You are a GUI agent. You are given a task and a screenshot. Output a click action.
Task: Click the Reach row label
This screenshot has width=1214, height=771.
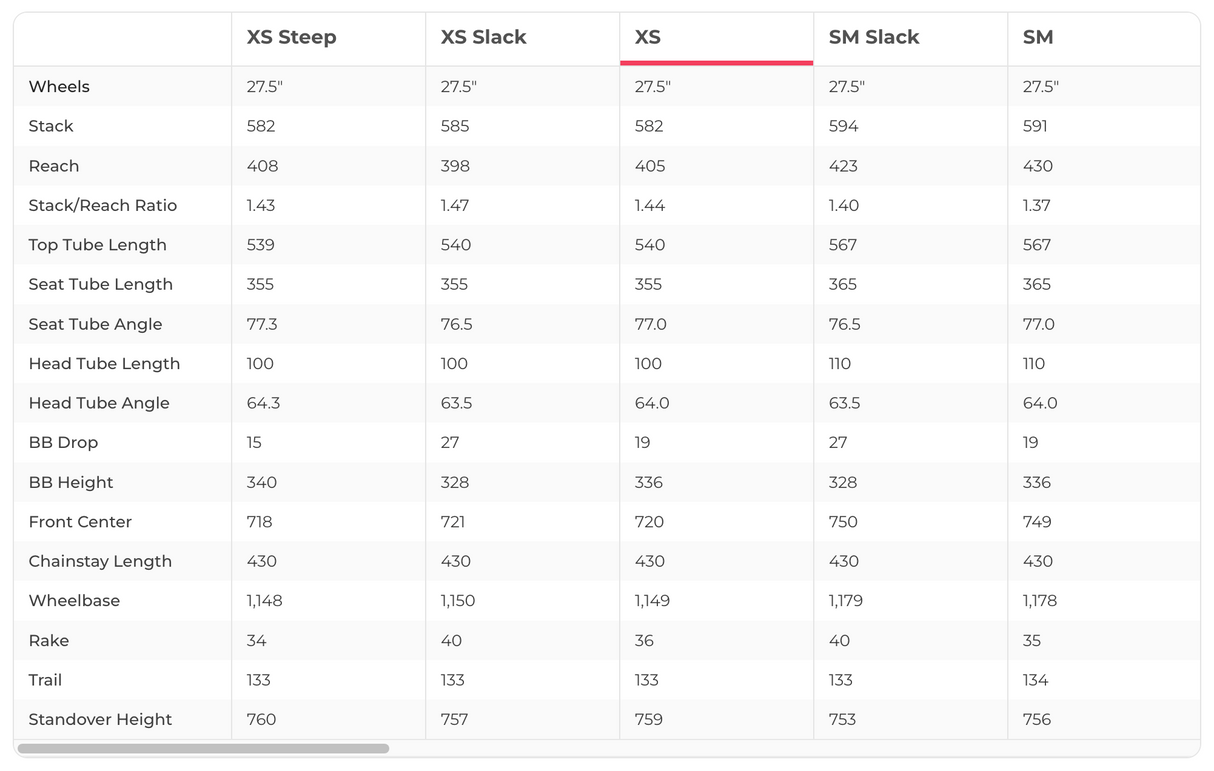click(x=54, y=166)
